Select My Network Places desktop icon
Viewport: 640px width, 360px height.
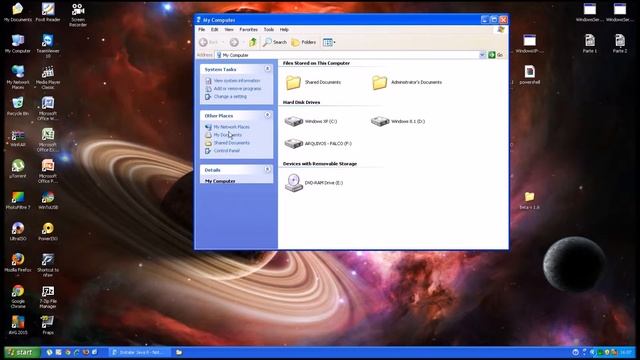[18, 77]
